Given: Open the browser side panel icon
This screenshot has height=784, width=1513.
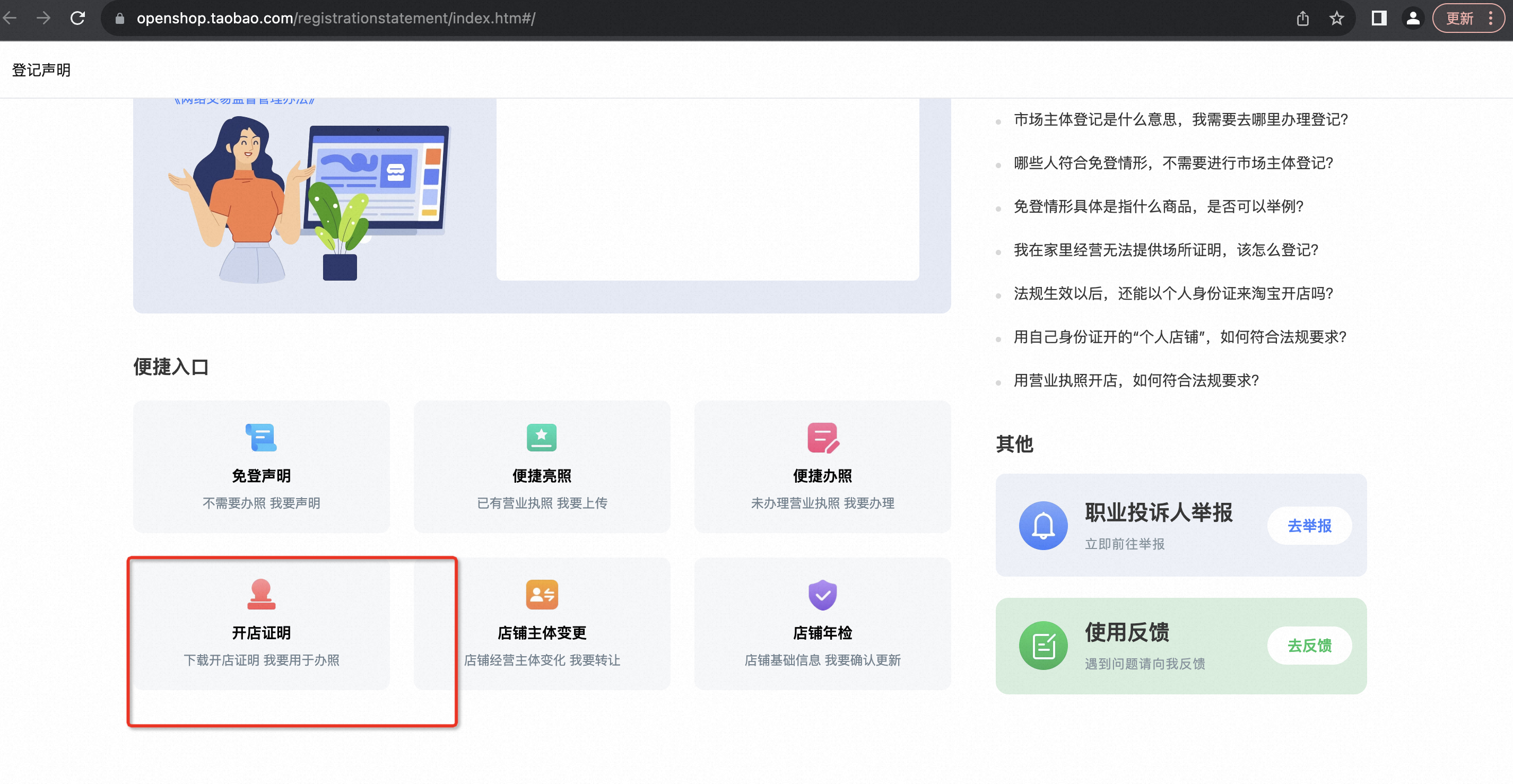Looking at the screenshot, I should [x=1379, y=18].
